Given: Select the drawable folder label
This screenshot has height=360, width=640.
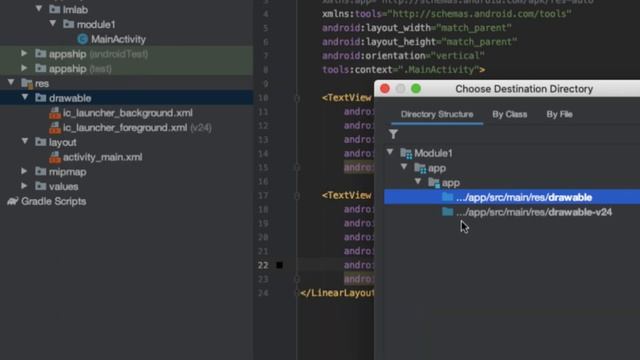Looking at the screenshot, I should coord(70,98).
